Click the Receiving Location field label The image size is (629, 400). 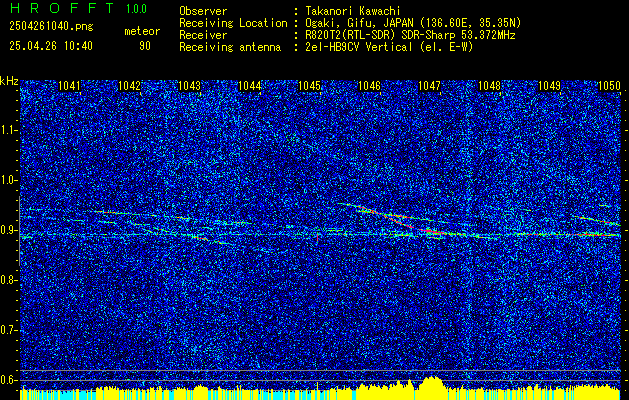click(233, 23)
